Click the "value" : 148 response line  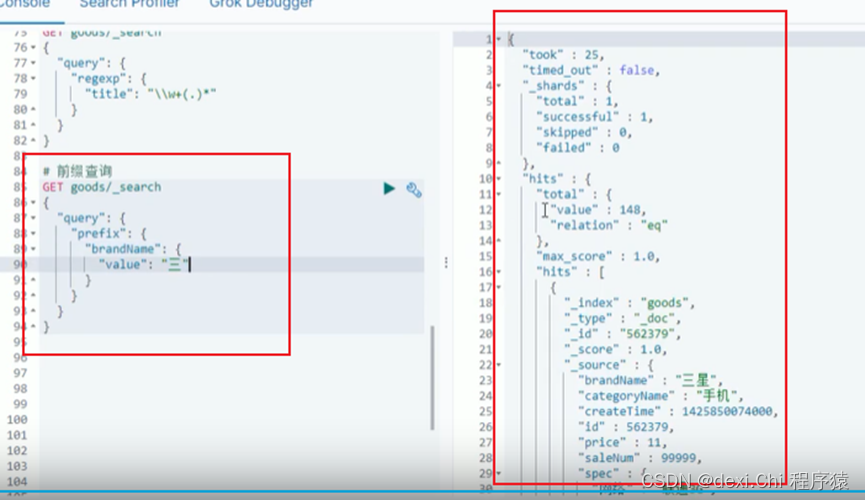(x=598, y=210)
